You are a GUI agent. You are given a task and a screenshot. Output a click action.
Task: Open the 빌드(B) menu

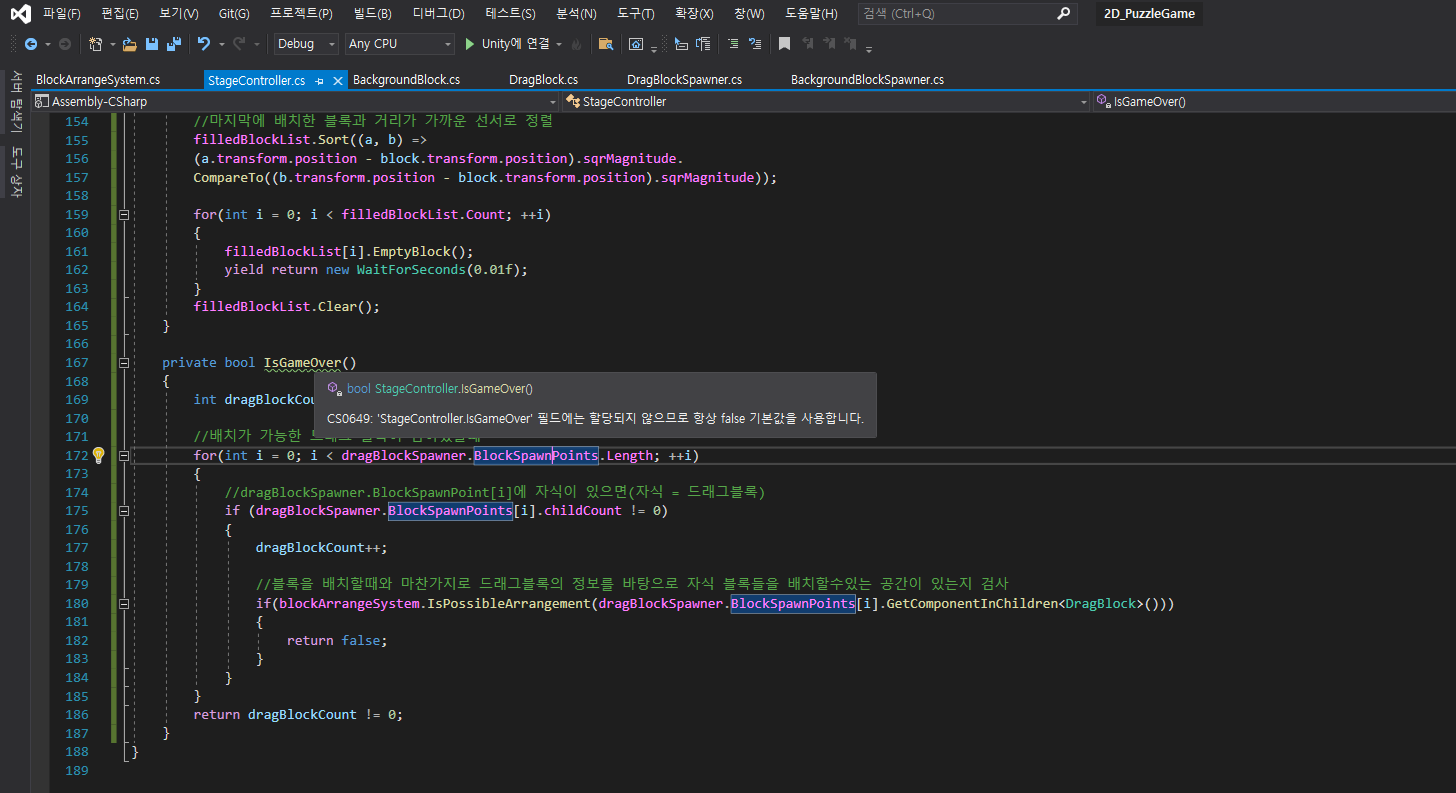pos(373,14)
